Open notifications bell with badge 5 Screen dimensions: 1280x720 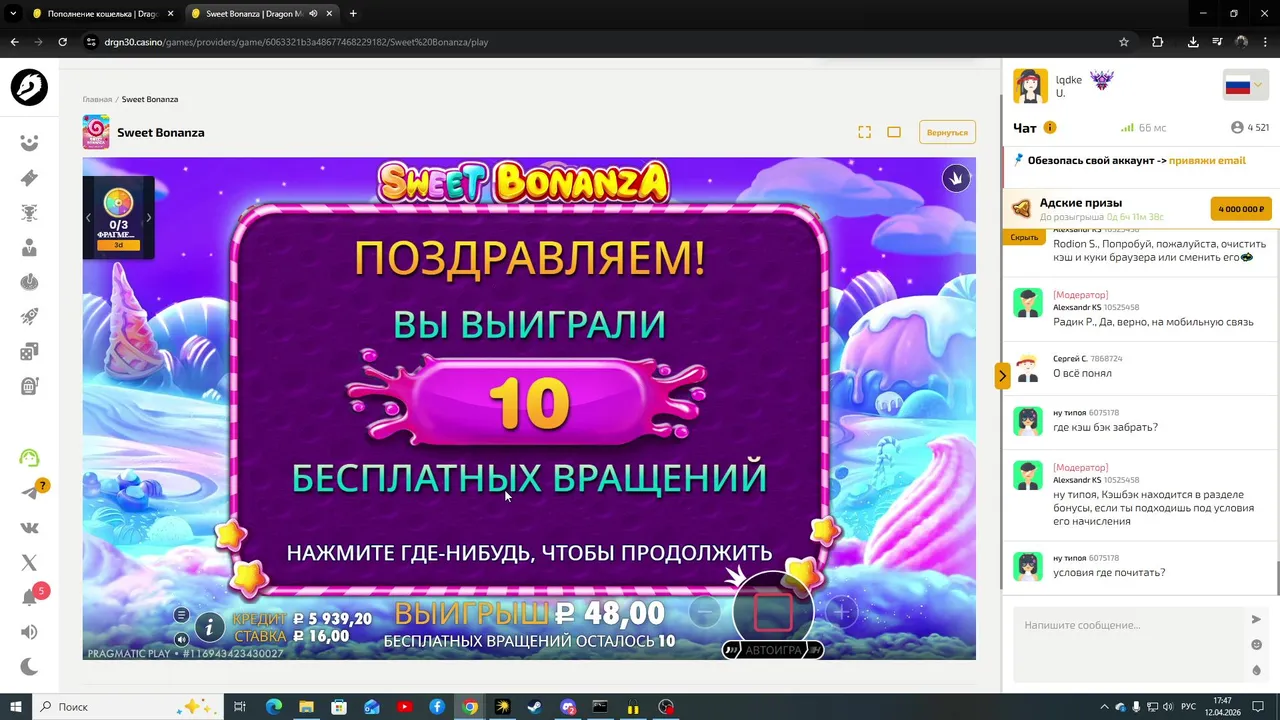pyautogui.click(x=29, y=598)
